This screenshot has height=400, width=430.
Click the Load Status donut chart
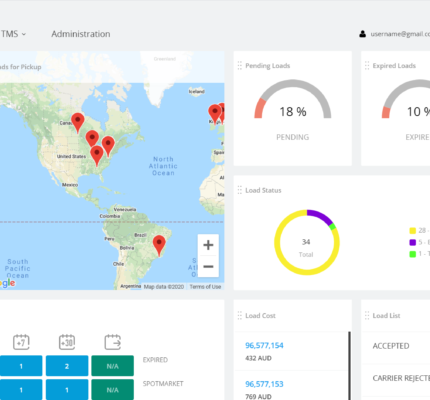tap(307, 242)
